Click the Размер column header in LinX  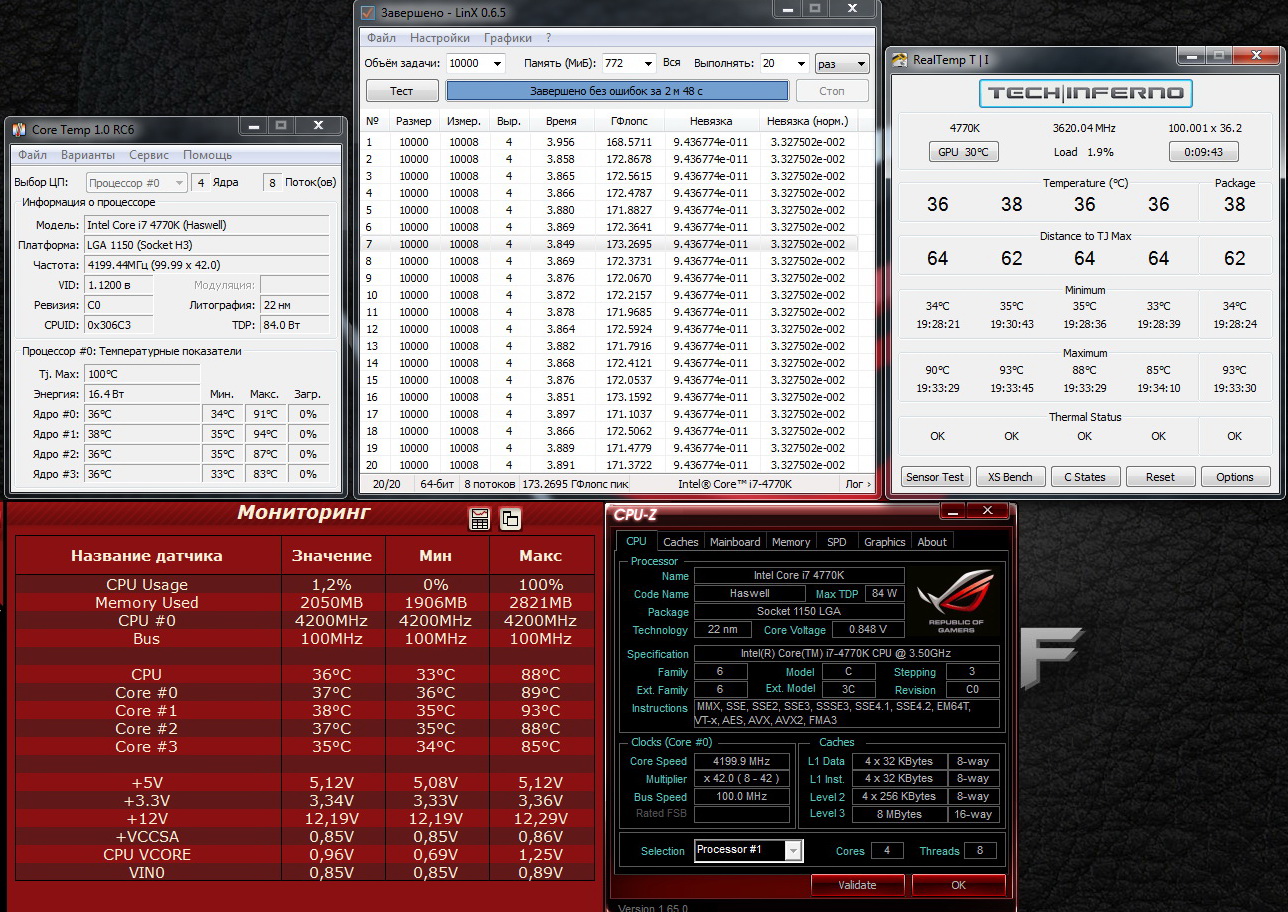414,121
